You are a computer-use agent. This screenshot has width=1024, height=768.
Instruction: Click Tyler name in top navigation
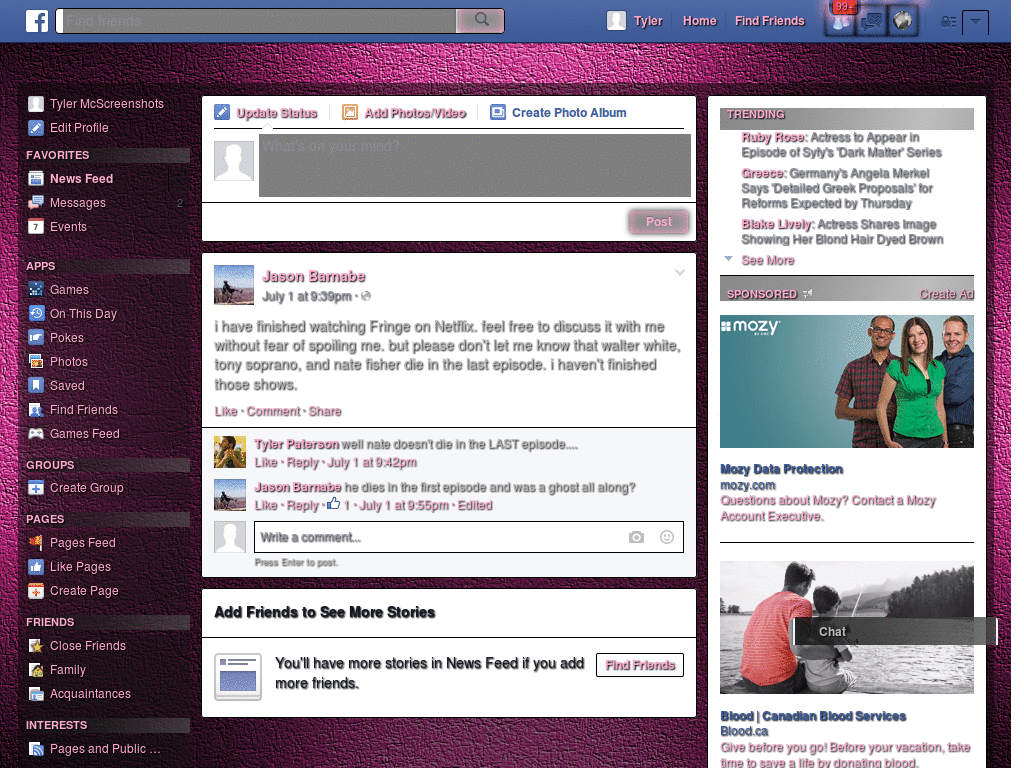[648, 21]
